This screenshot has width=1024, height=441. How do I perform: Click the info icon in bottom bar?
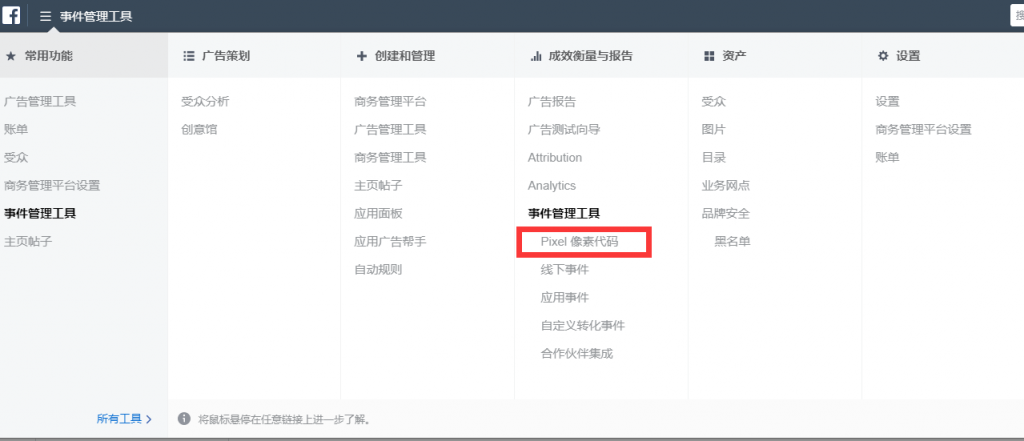click(x=184, y=418)
